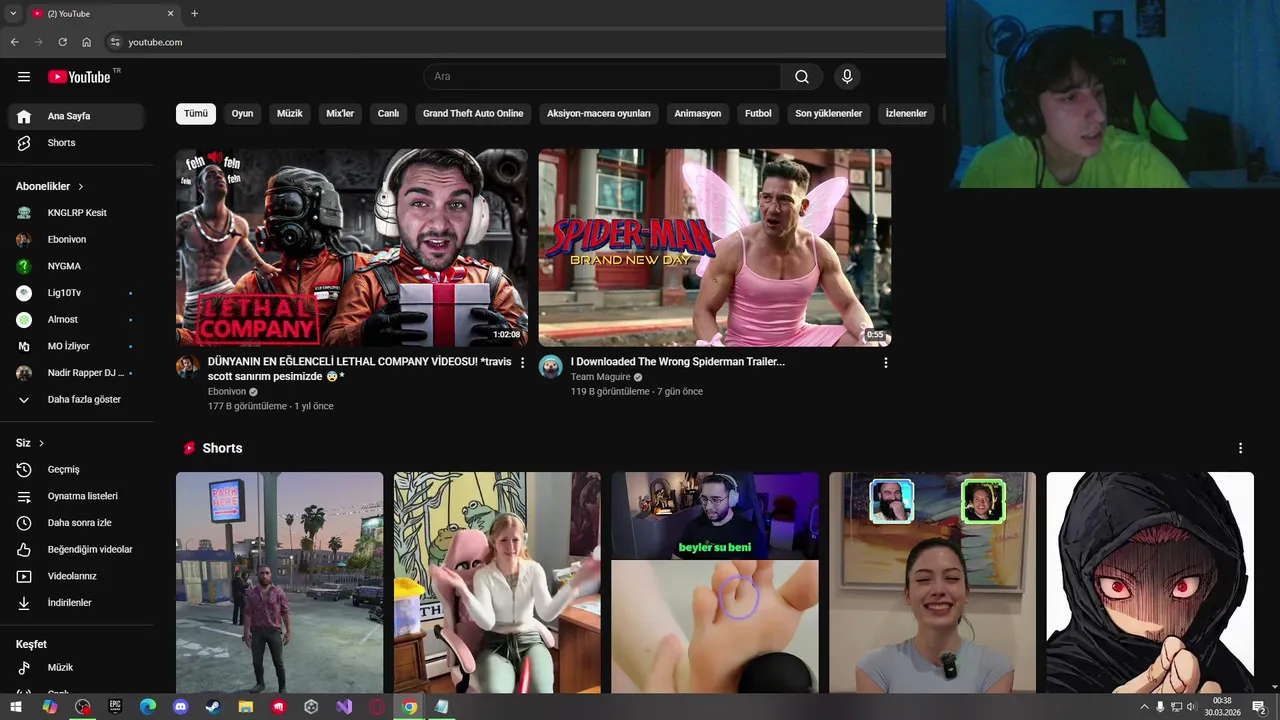Open Chrome tab search dropdown

coord(13,14)
